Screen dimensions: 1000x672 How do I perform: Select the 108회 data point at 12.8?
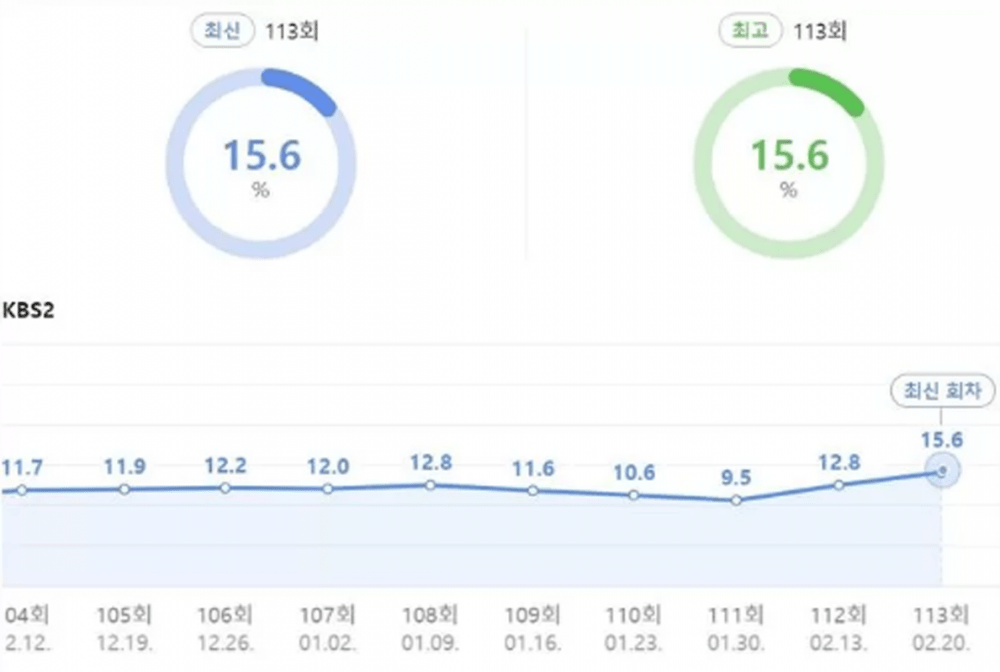(x=430, y=485)
